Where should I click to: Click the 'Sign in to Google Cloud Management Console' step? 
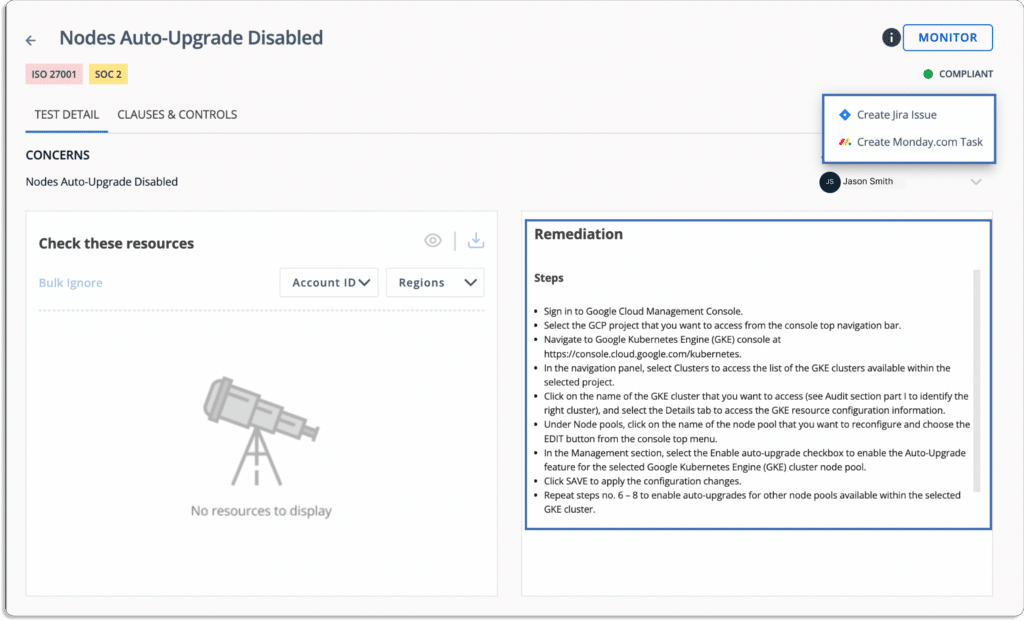[x=643, y=311]
